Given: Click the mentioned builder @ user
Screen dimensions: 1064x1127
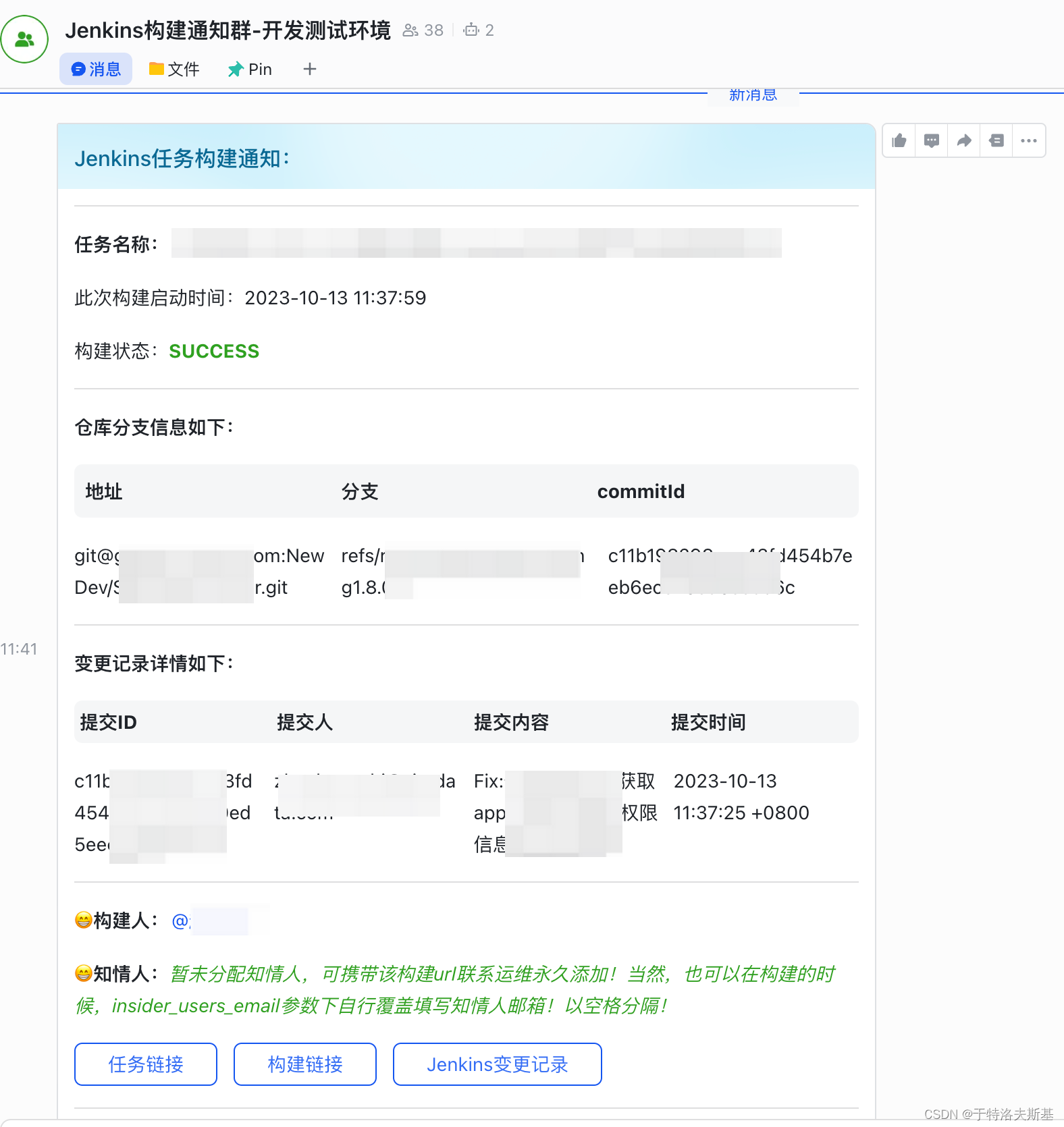Looking at the screenshot, I should pos(210,920).
